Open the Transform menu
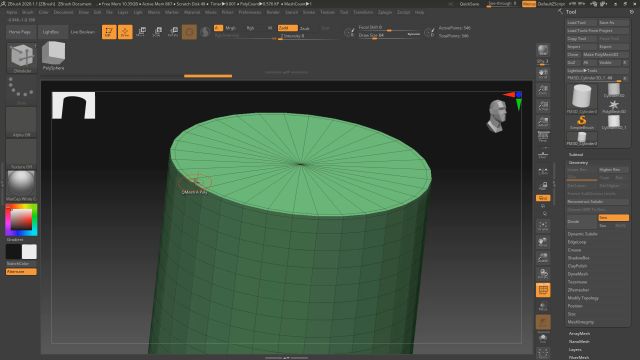The width and height of the screenshot is (640, 360). (363, 12)
